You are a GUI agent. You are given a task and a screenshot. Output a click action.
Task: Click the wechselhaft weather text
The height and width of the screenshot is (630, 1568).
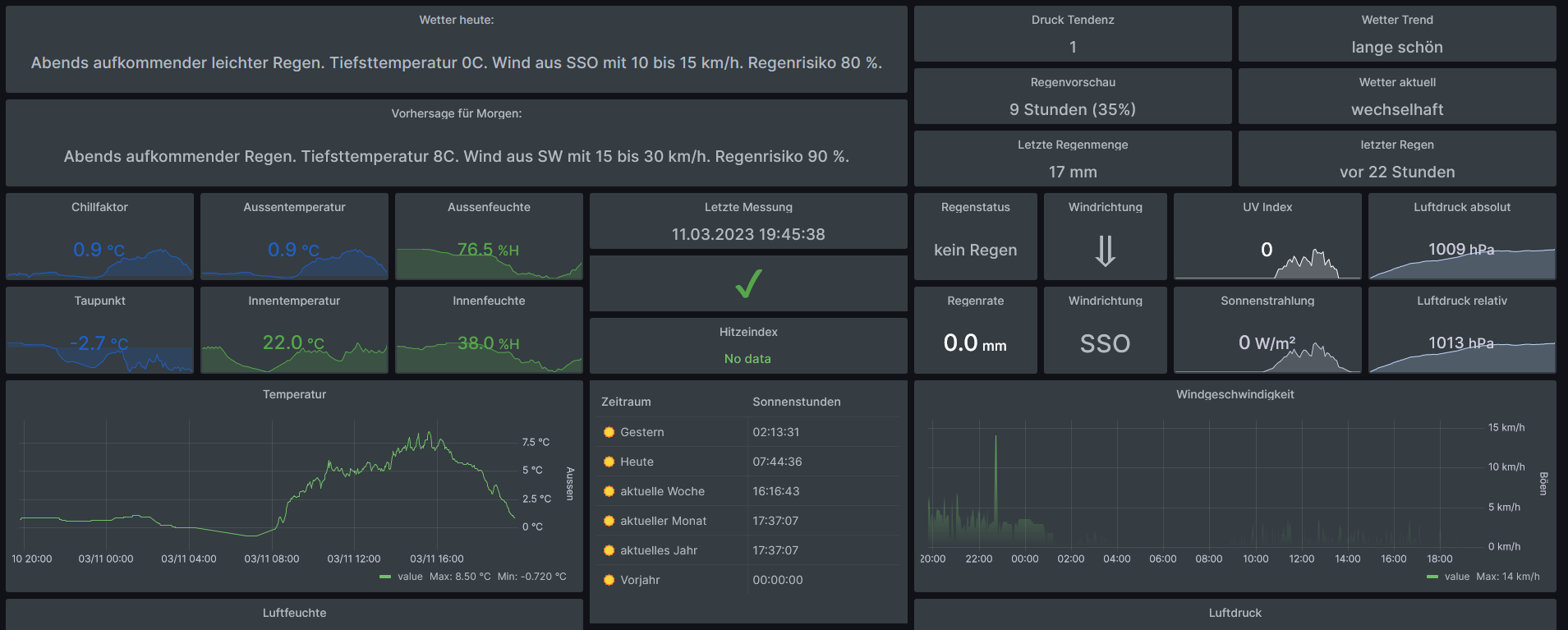[1397, 109]
